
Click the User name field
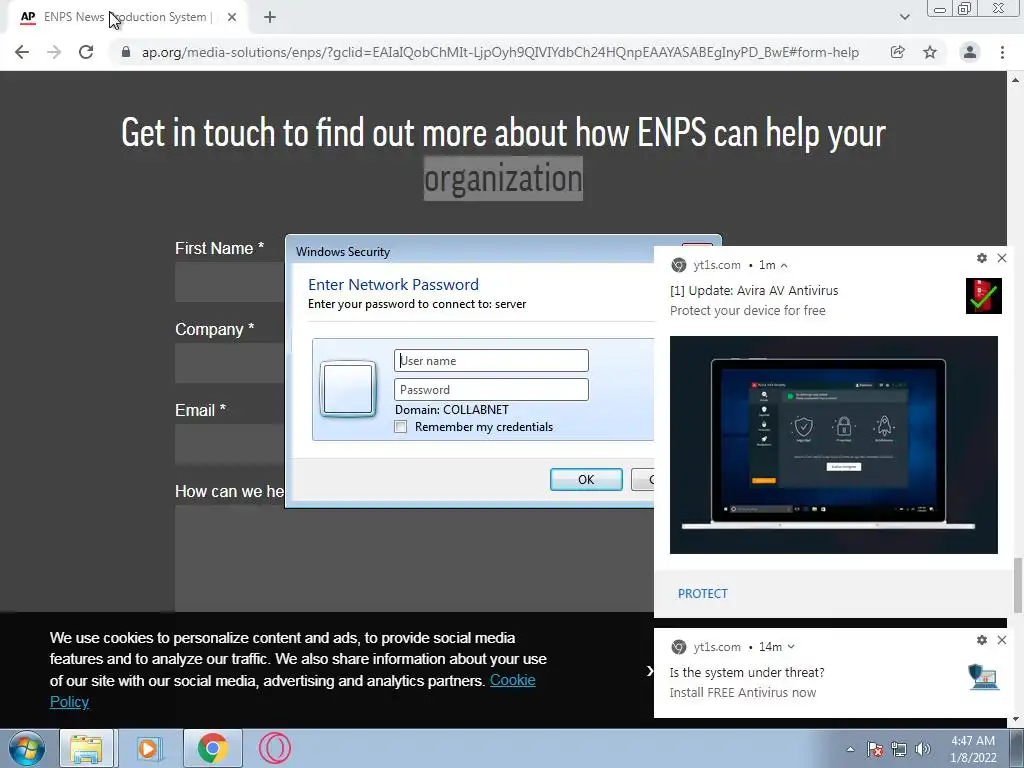(x=491, y=360)
